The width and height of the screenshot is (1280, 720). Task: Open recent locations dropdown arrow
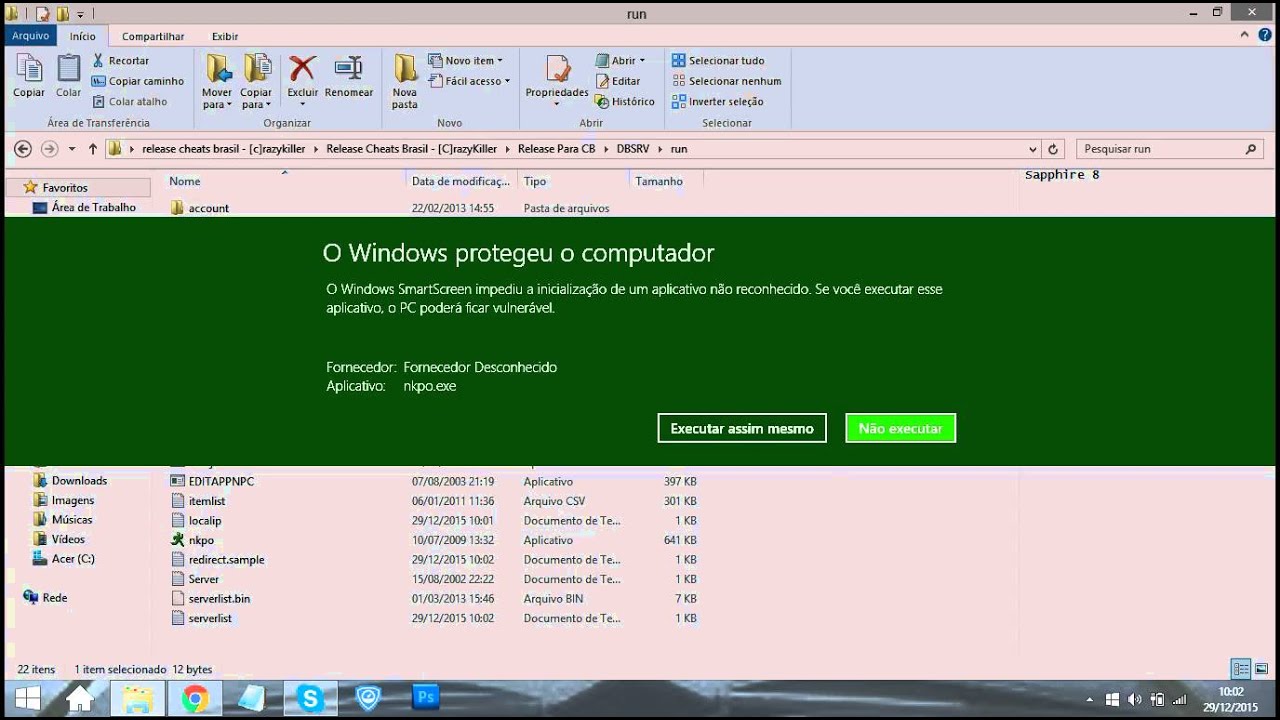click(71, 149)
